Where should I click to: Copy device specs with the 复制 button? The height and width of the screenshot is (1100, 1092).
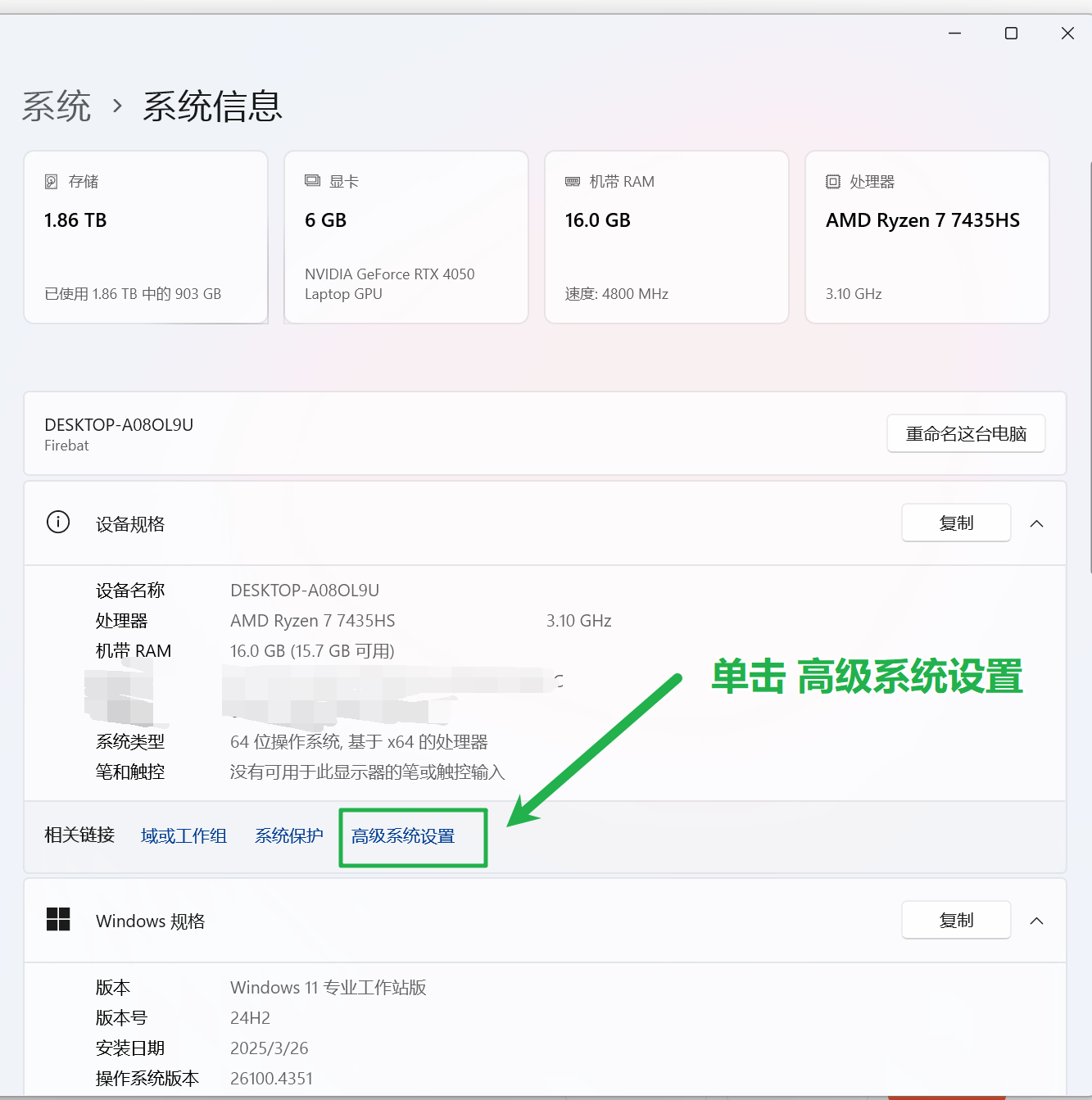pos(956,523)
